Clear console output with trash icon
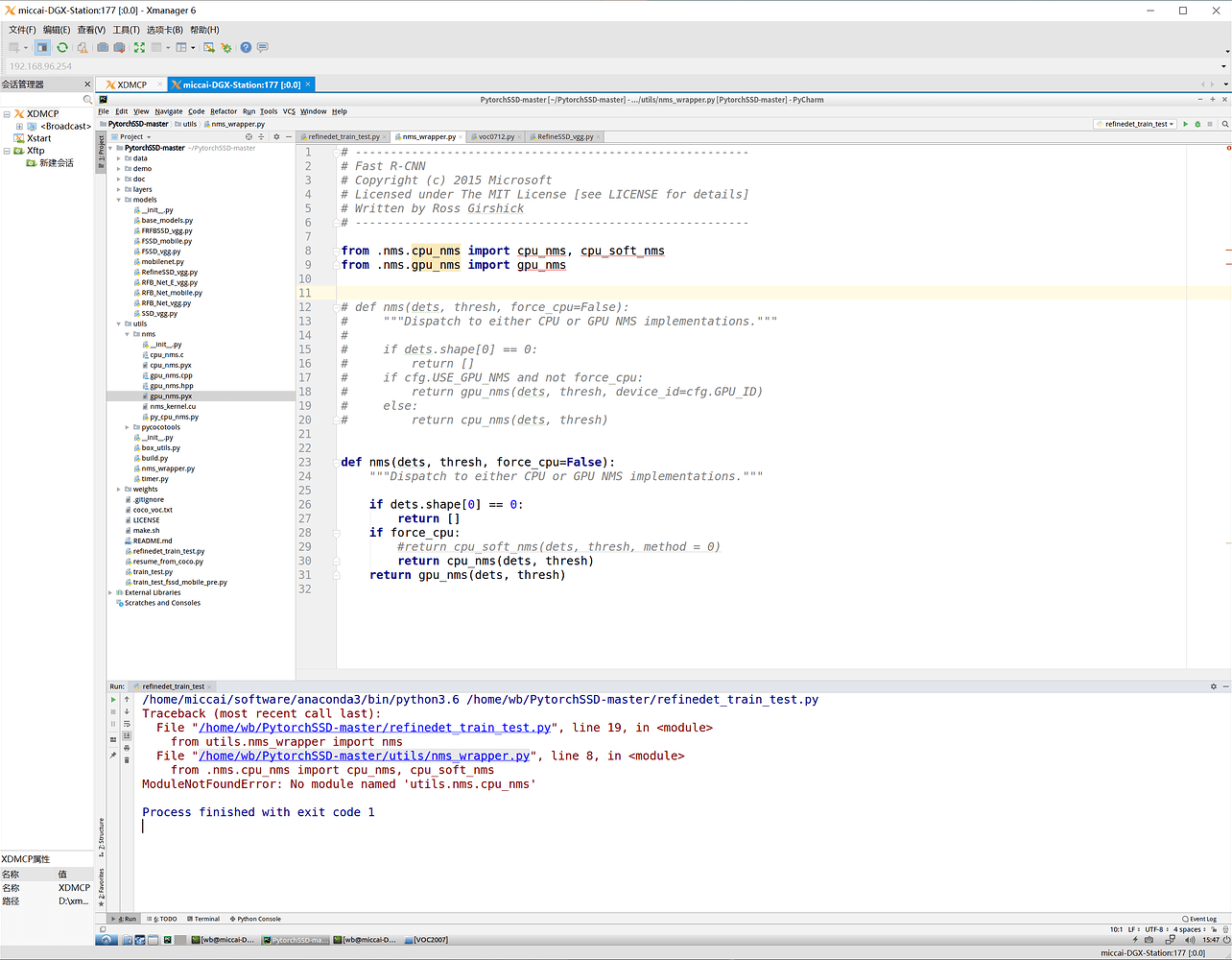The width and height of the screenshot is (1232, 960). tap(128, 760)
